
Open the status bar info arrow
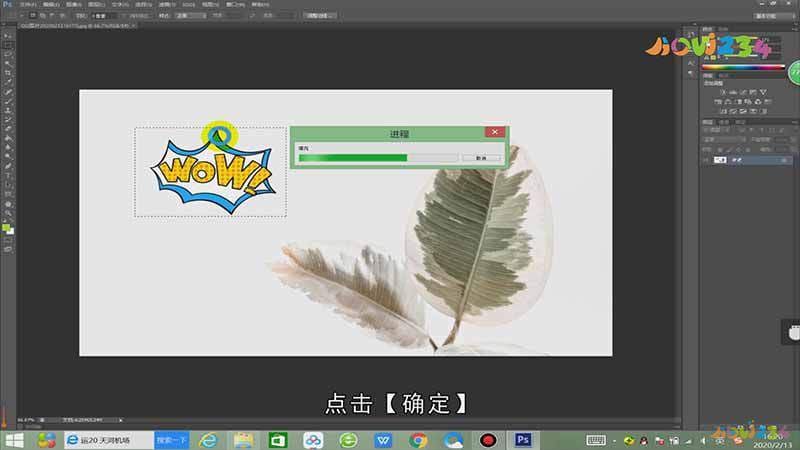point(120,420)
